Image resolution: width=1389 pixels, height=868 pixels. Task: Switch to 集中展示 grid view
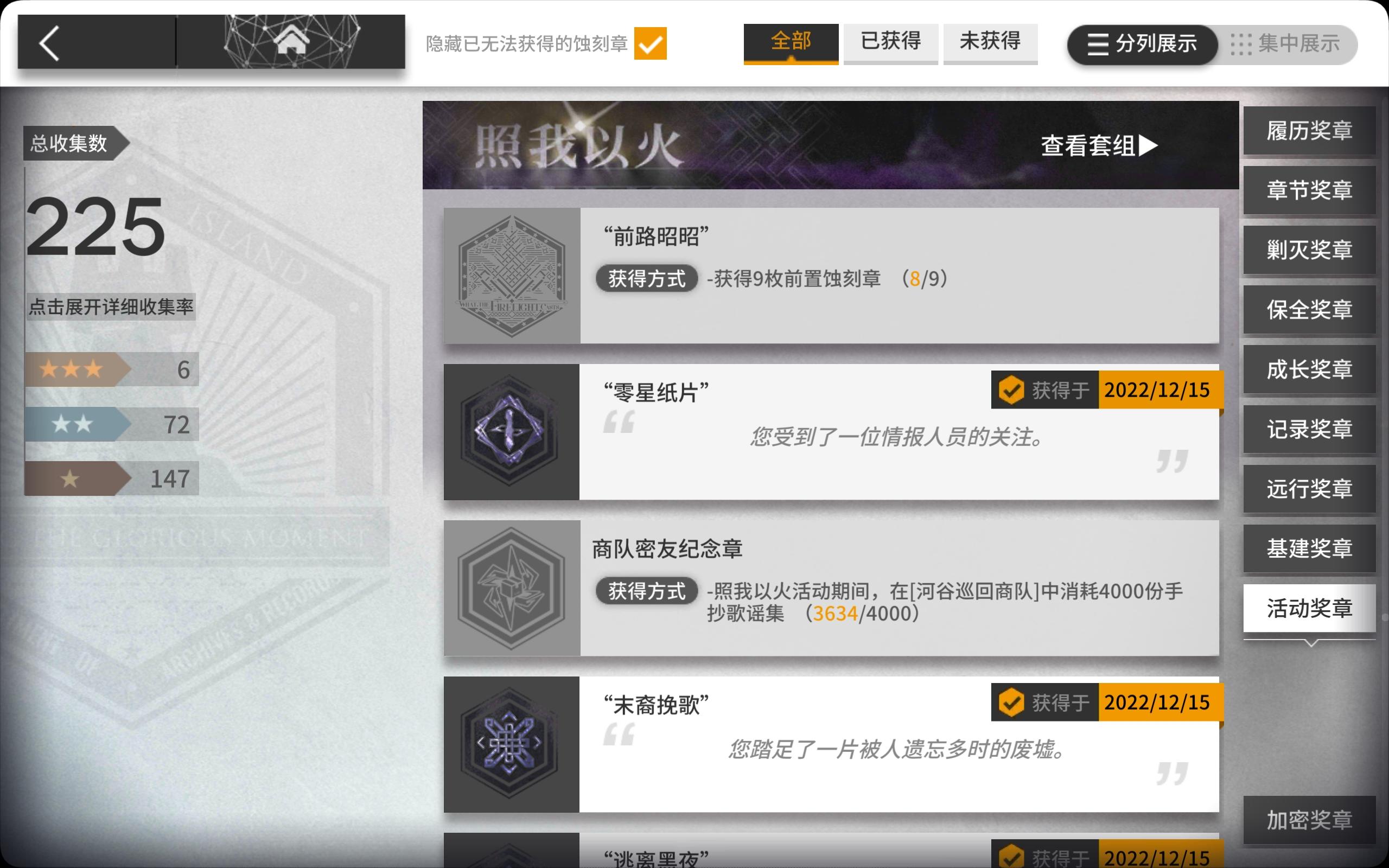[x=1286, y=44]
